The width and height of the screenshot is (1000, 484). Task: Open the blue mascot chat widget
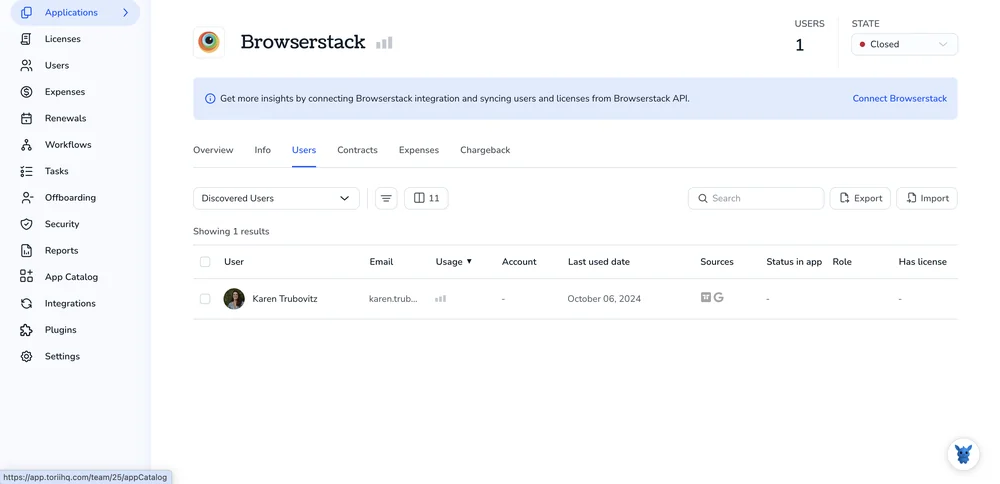[963, 455]
